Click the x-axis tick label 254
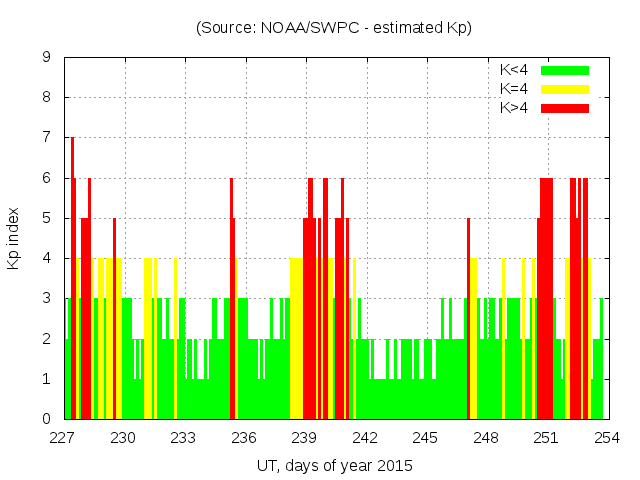640x480 pixels. pyautogui.click(x=607, y=438)
